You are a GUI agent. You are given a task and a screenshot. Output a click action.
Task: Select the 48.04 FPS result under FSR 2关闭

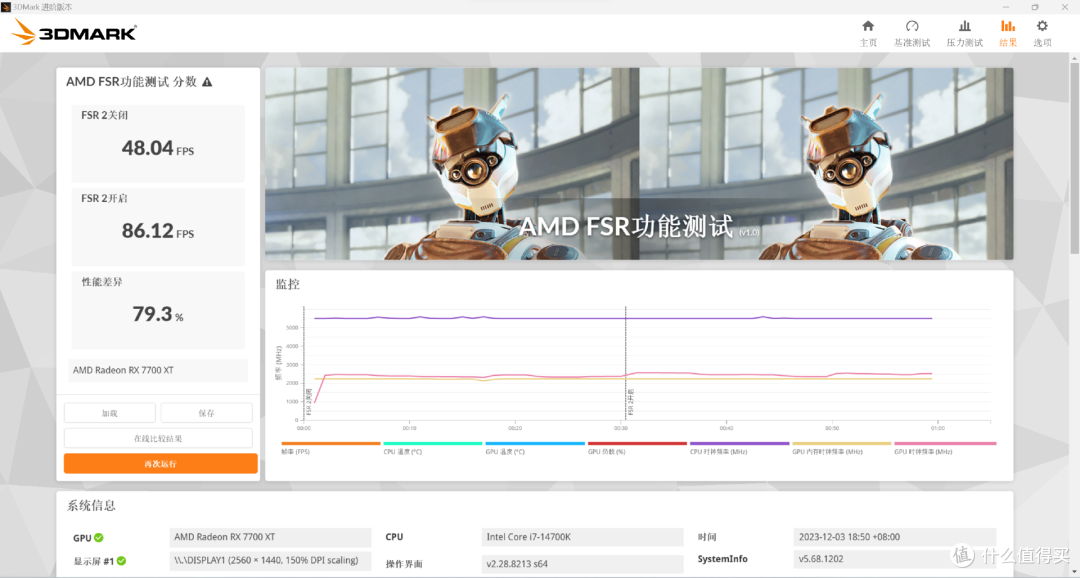click(158, 148)
